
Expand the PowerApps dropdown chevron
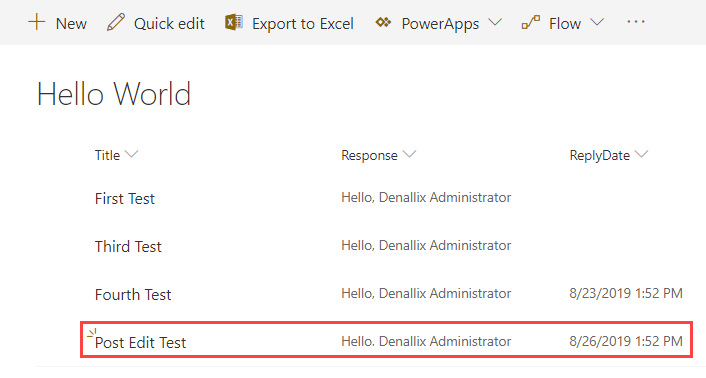(x=494, y=22)
